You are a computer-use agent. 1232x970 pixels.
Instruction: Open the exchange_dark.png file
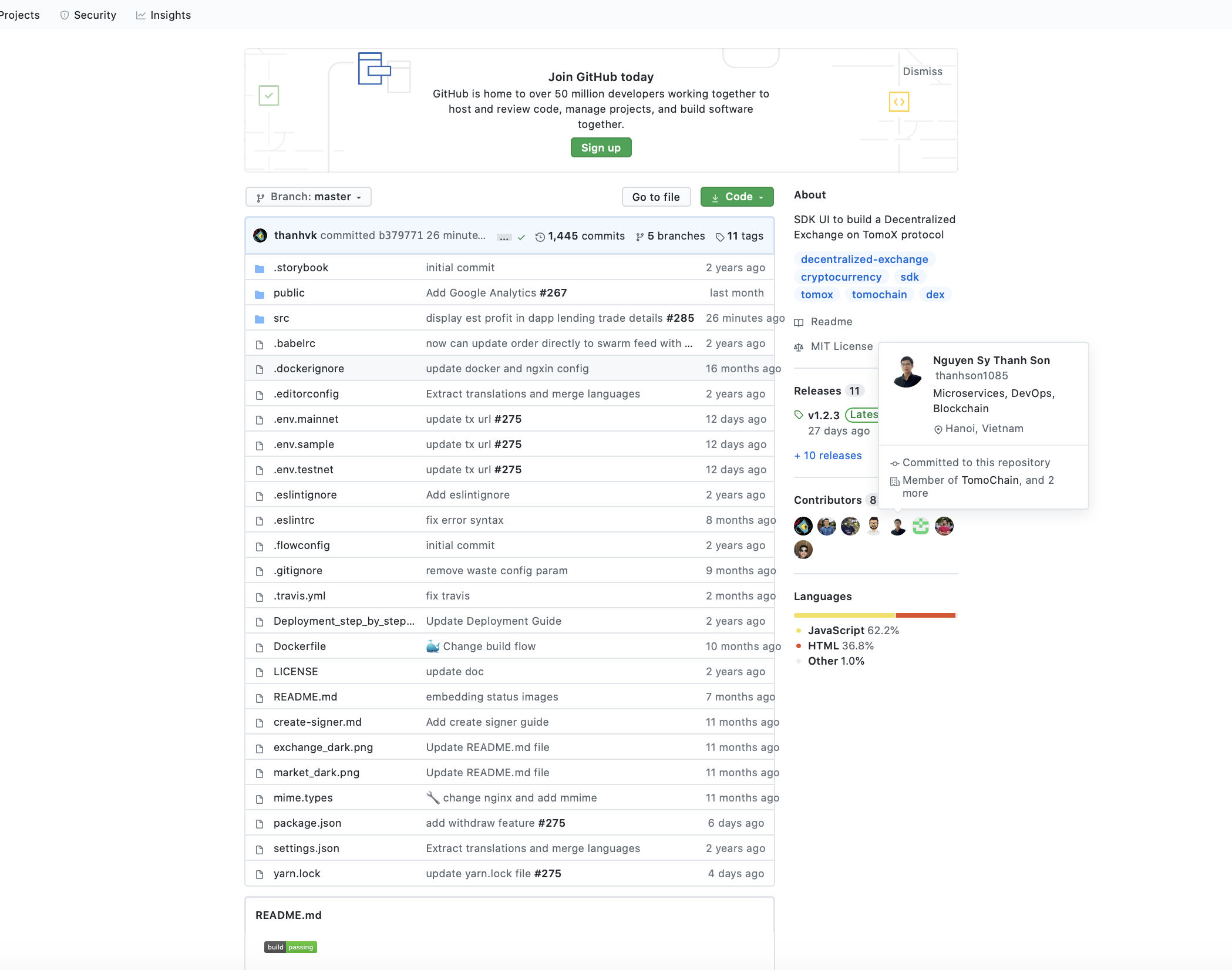324,747
